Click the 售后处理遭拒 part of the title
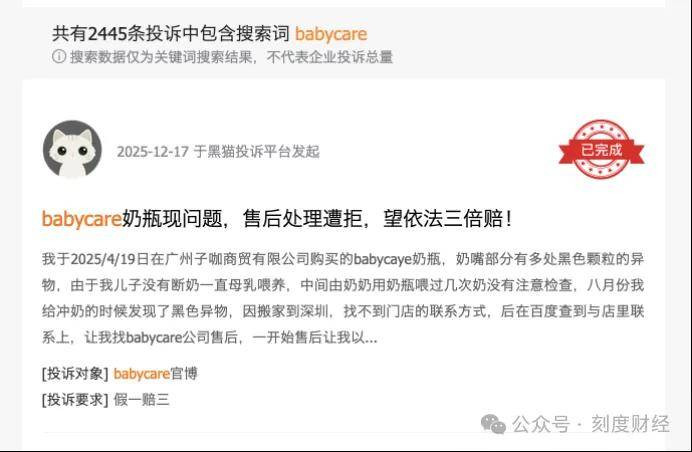692x452 pixels. pos(302,218)
